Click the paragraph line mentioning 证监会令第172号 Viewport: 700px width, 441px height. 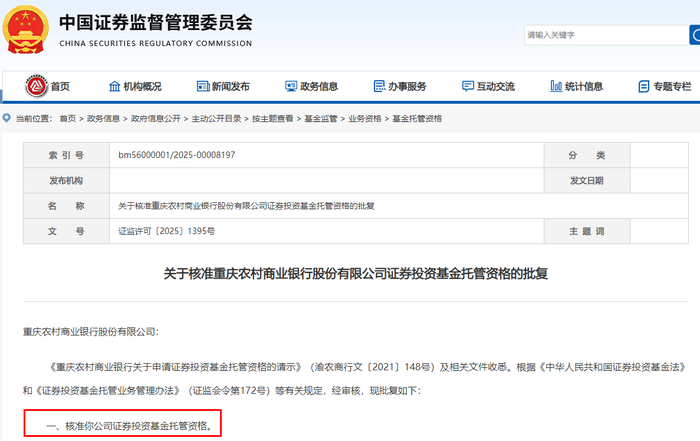(x=222, y=391)
